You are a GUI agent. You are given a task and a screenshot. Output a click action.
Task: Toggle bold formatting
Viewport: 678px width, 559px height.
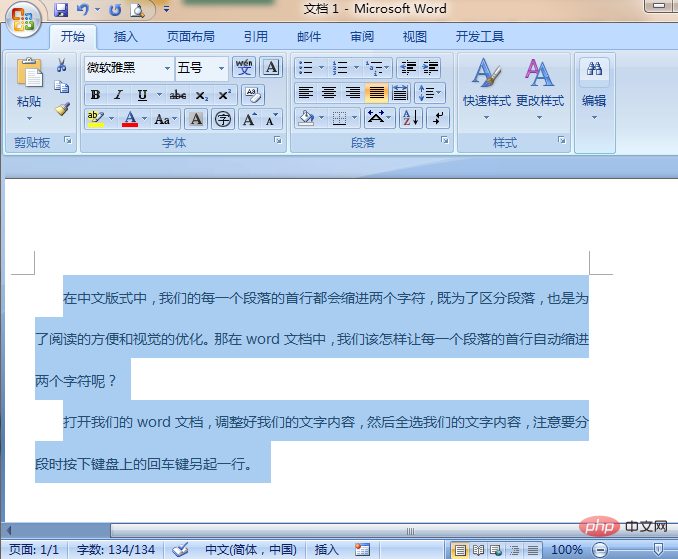(x=95, y=95)
